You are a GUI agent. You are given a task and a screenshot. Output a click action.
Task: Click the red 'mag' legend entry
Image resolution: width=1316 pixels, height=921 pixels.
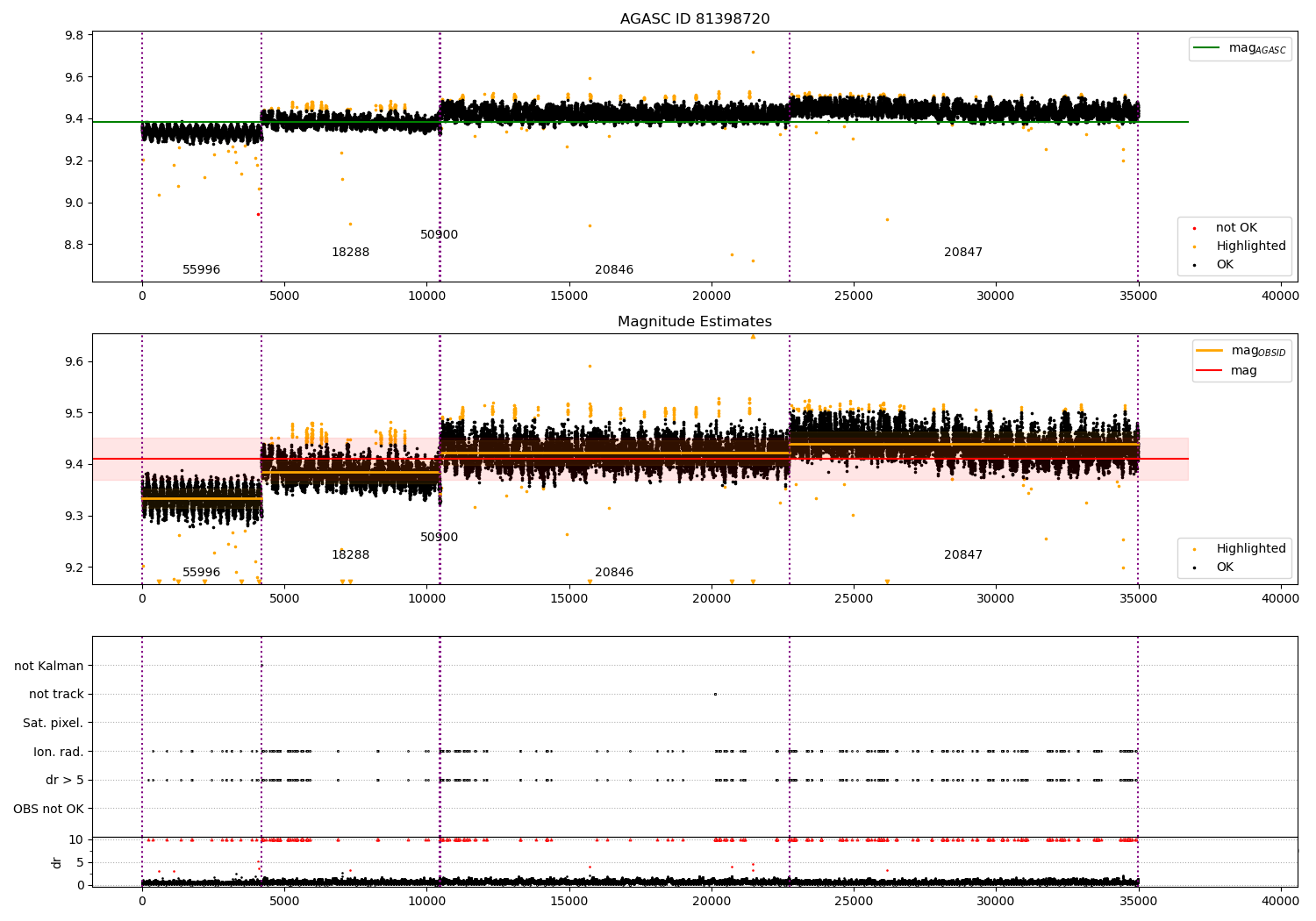tap(1244, 371)
